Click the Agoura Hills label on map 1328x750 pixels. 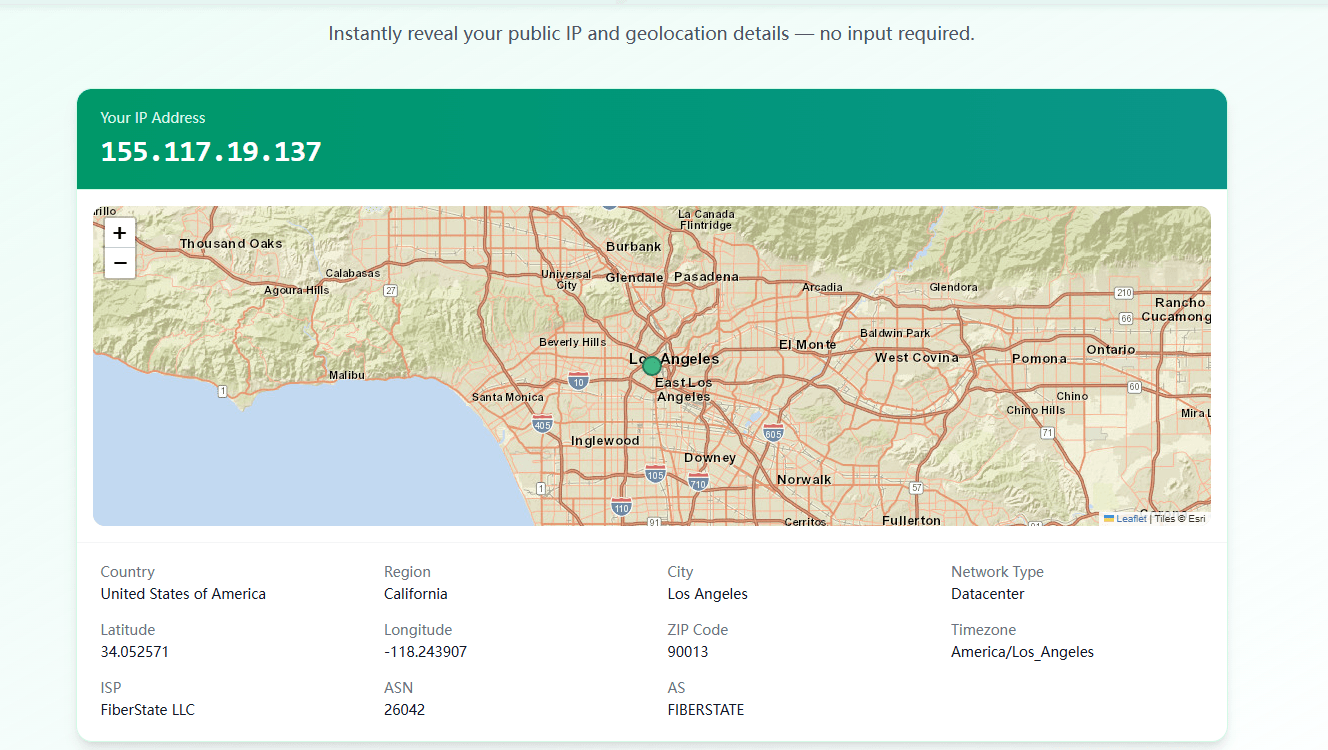pos(296,290)
